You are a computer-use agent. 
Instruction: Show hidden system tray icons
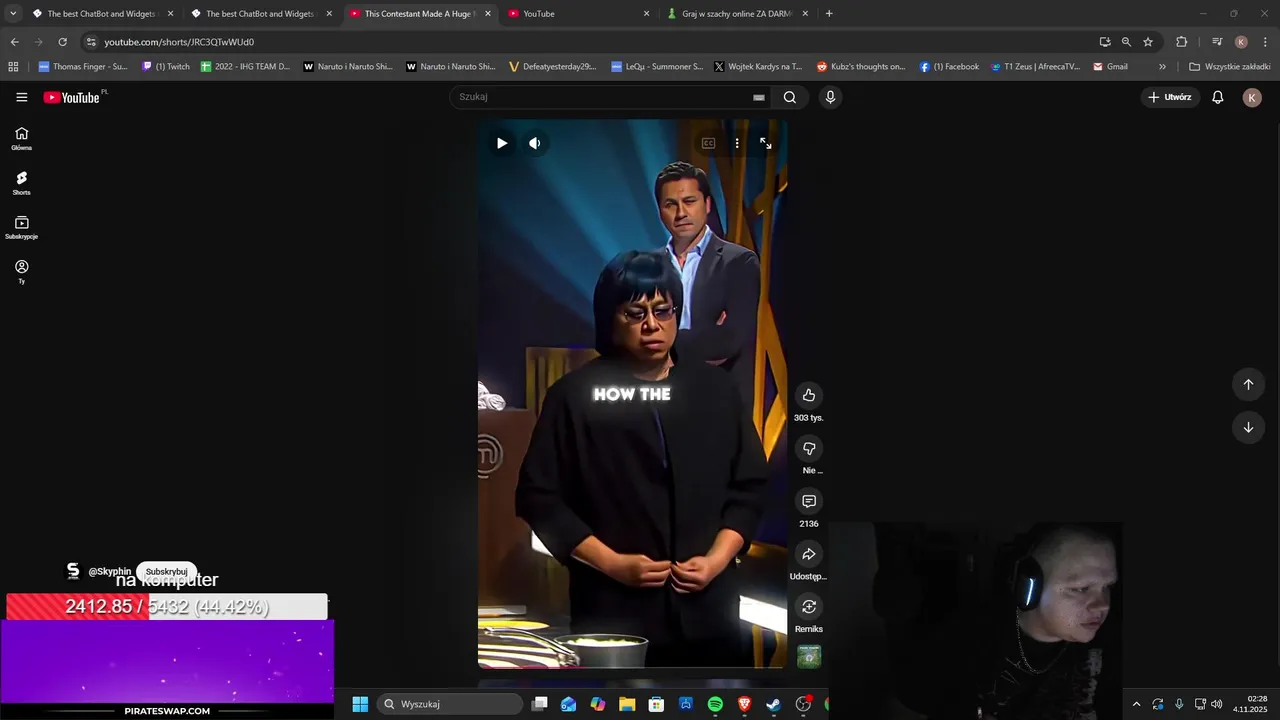(1136, 704)
